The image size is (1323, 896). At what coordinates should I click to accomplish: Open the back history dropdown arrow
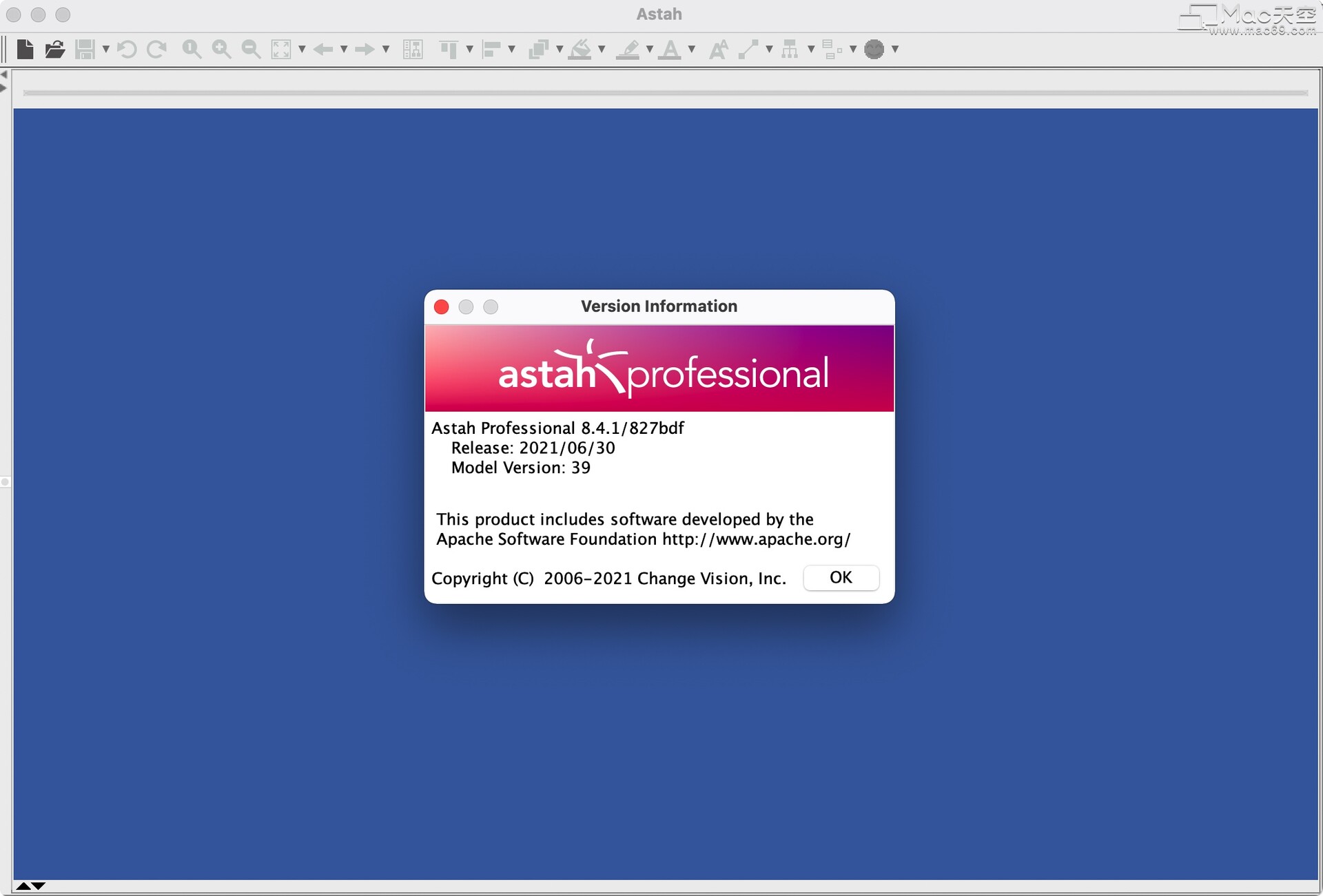click(343, 49)
